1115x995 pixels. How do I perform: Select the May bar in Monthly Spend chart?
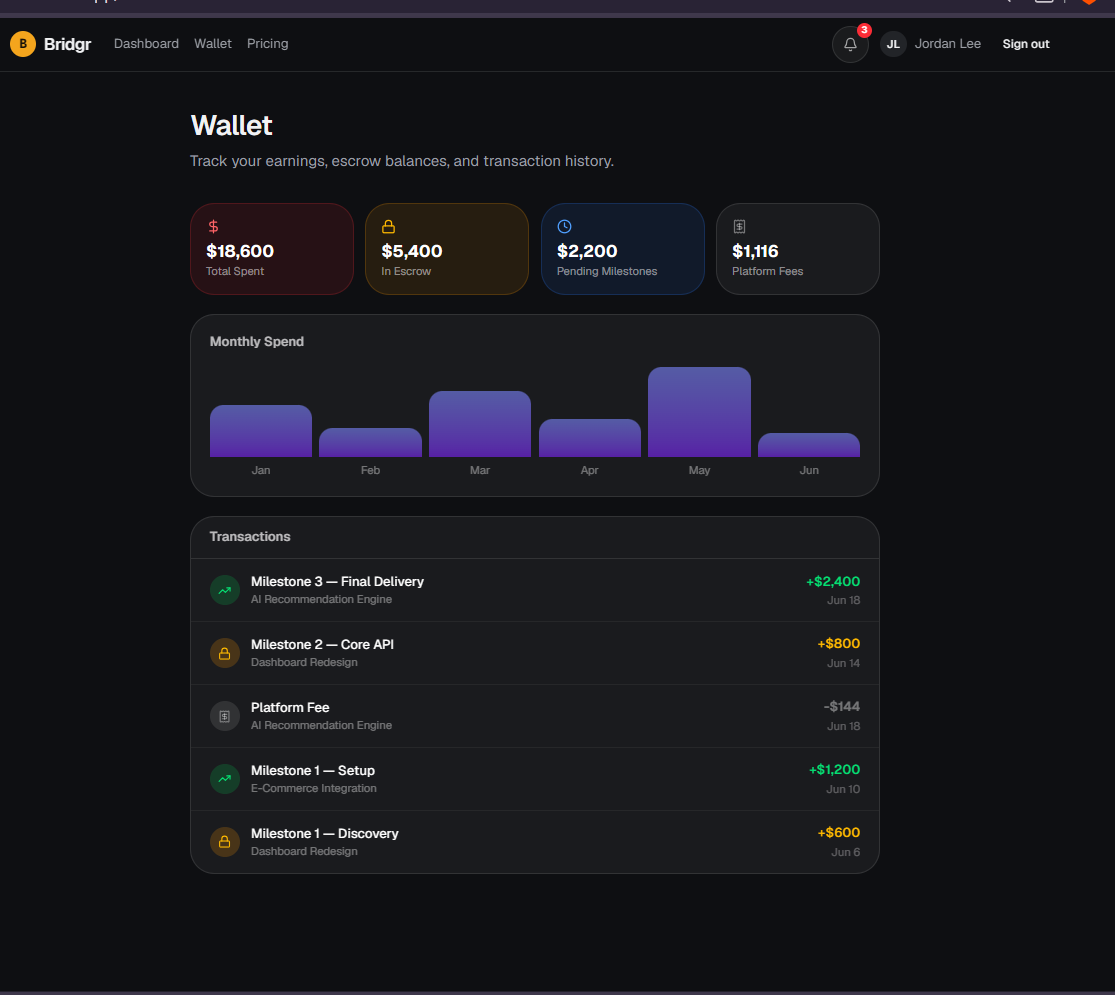[x=699, y=412]
